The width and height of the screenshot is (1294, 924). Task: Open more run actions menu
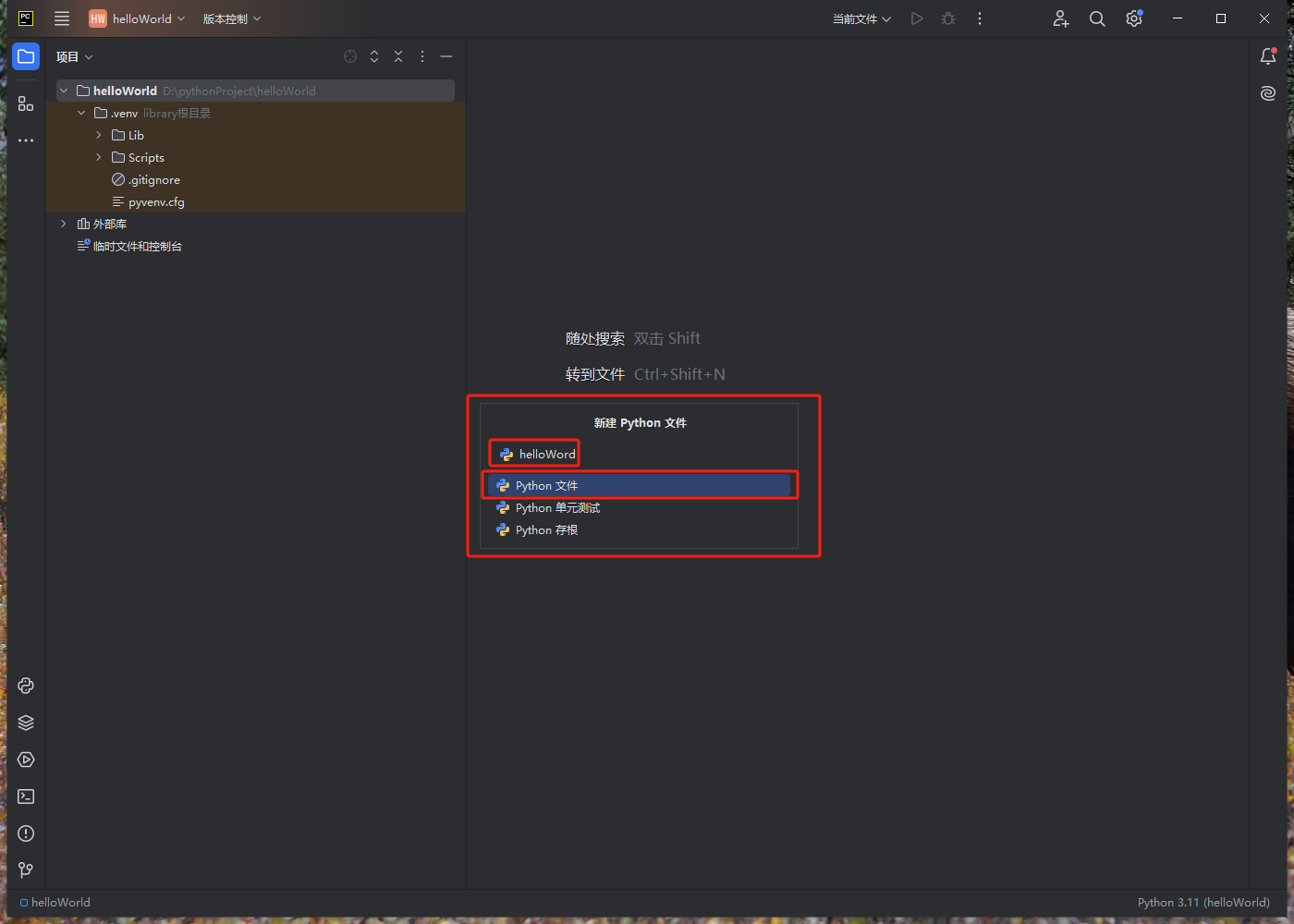pos(980,18)
